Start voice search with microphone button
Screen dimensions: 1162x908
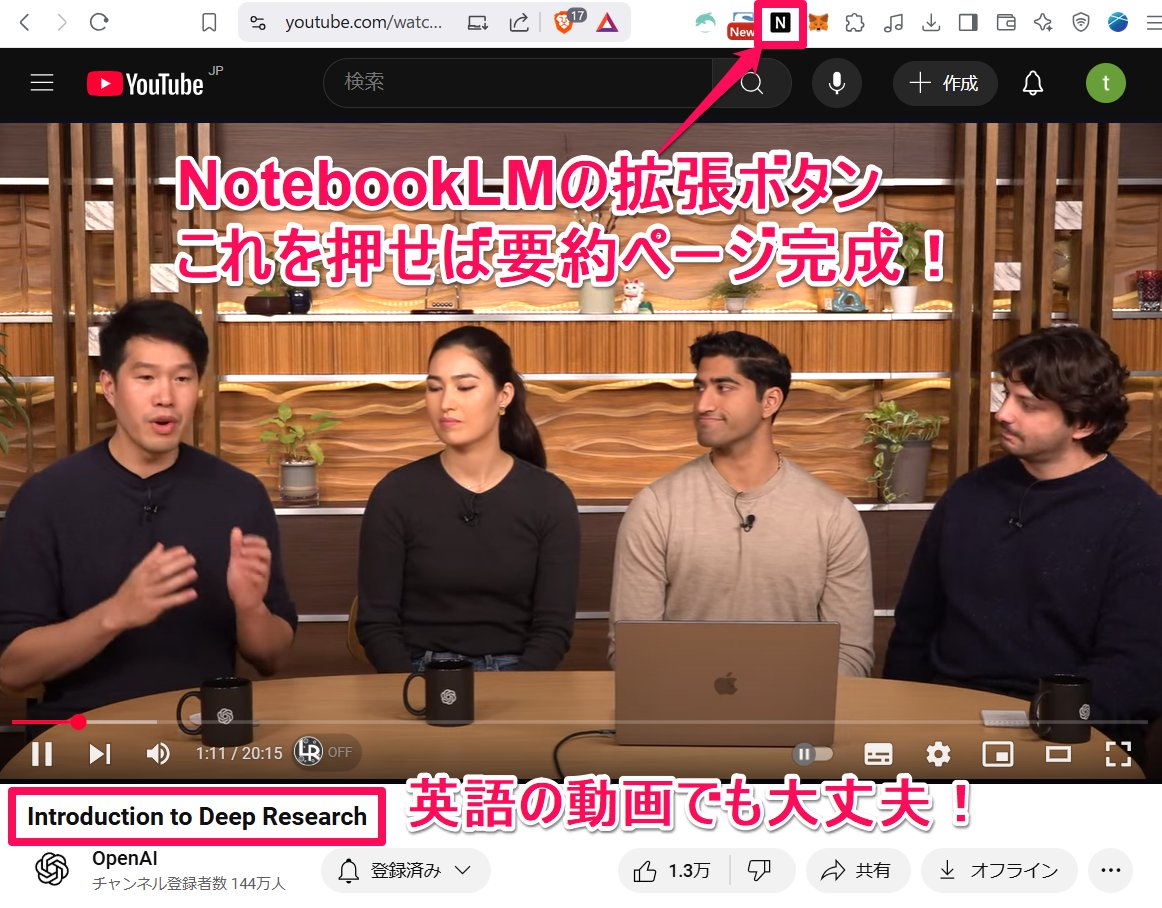[837, 83]
